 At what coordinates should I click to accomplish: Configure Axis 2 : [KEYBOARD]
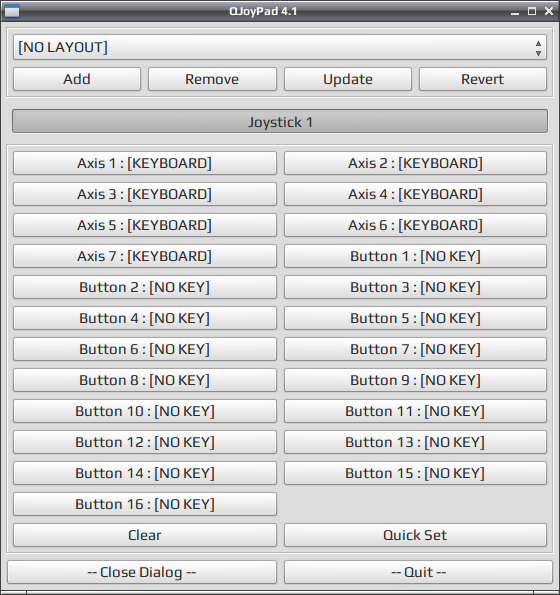(x=415, y=163)
